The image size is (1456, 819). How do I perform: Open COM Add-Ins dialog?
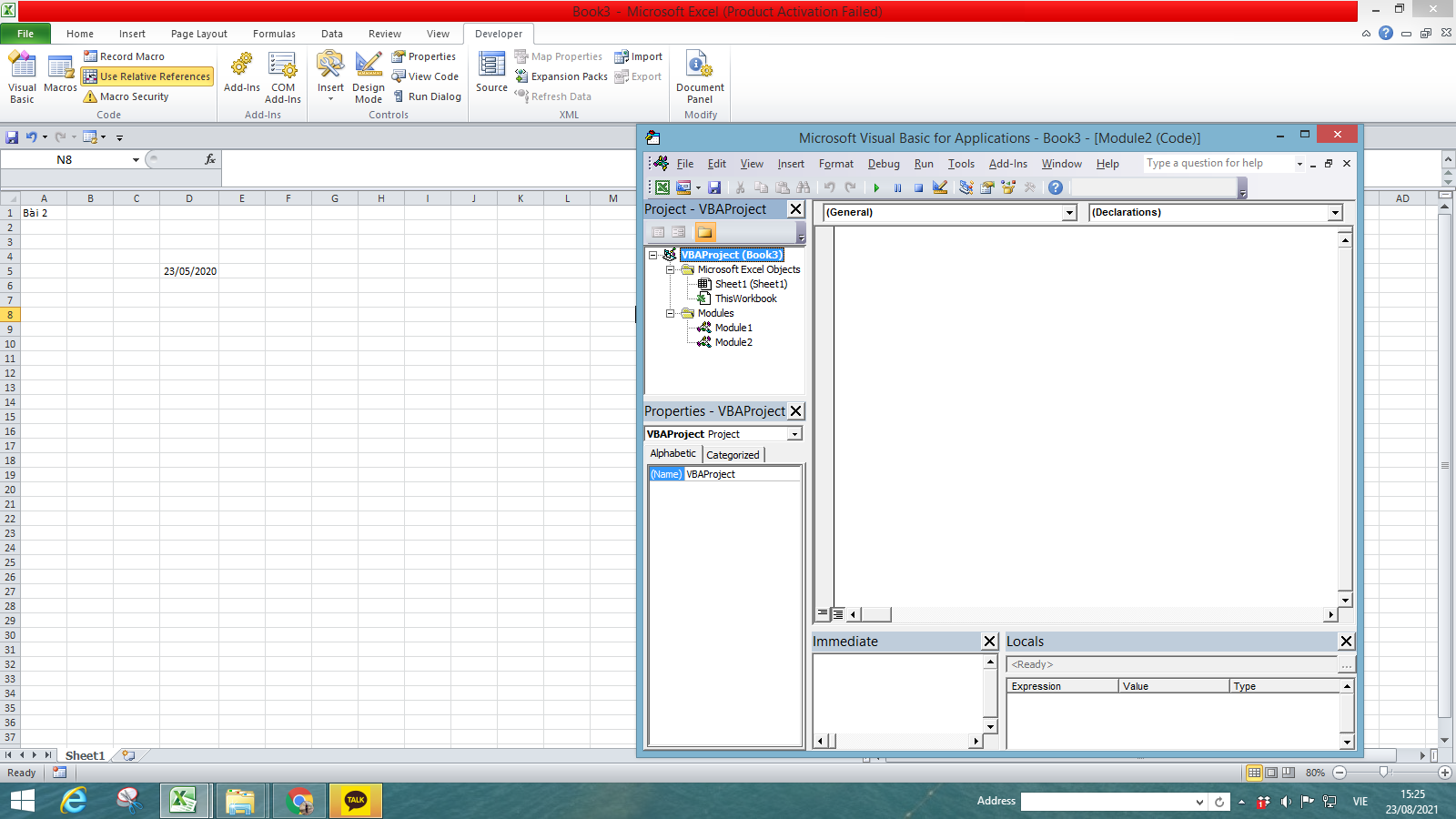pyautogui.click(x=283, y=77)
